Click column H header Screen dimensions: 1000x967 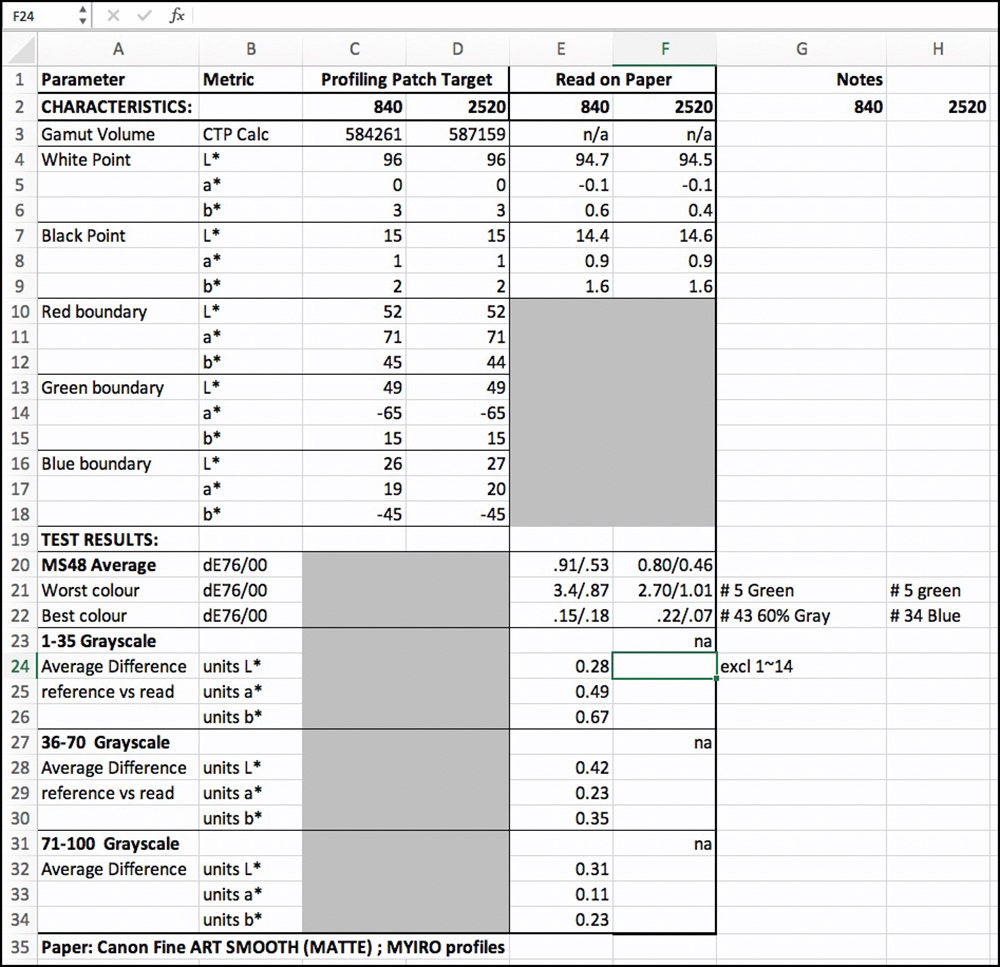point(937,49)
